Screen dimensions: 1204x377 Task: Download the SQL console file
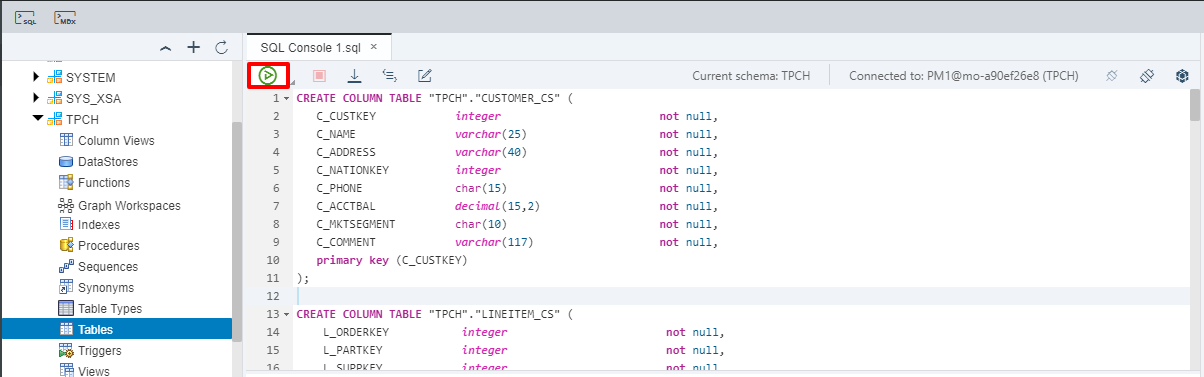coord(354,75)
